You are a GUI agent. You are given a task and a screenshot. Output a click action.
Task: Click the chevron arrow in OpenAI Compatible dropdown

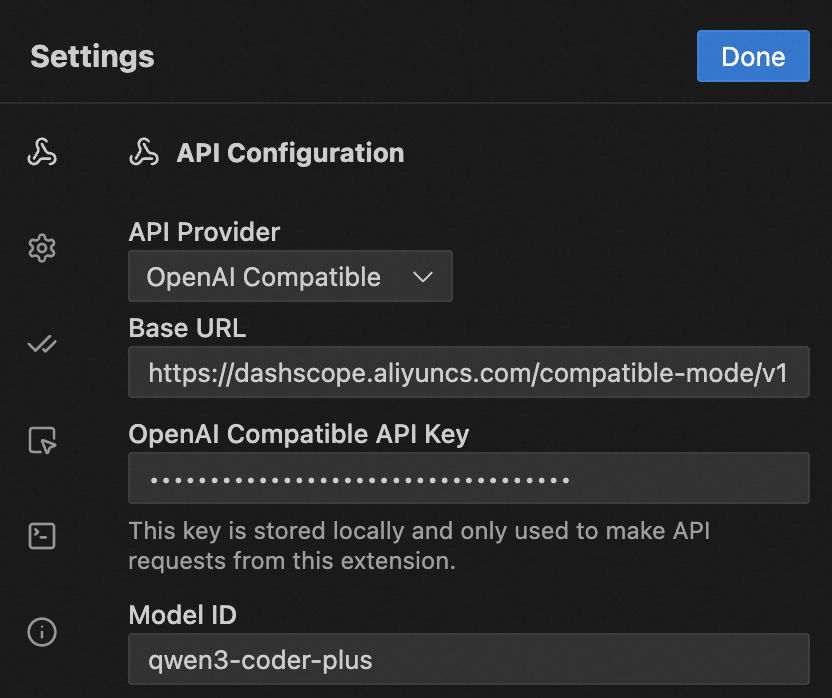(x=423, y=277)
